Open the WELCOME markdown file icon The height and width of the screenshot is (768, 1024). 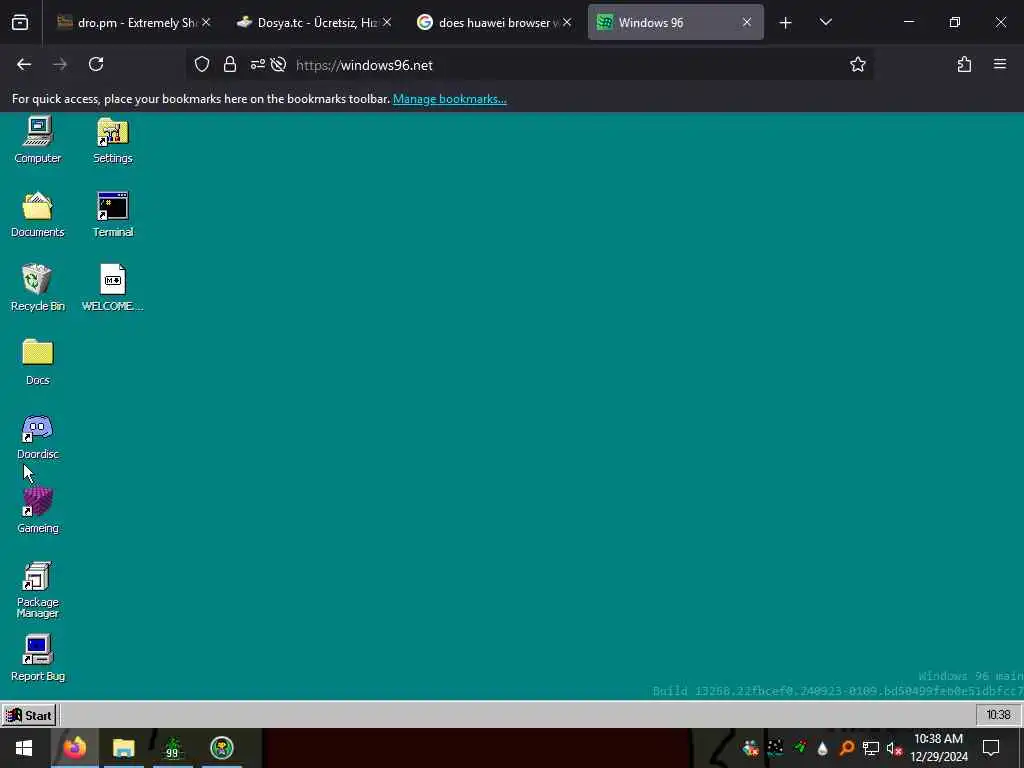tap(112, 288)
